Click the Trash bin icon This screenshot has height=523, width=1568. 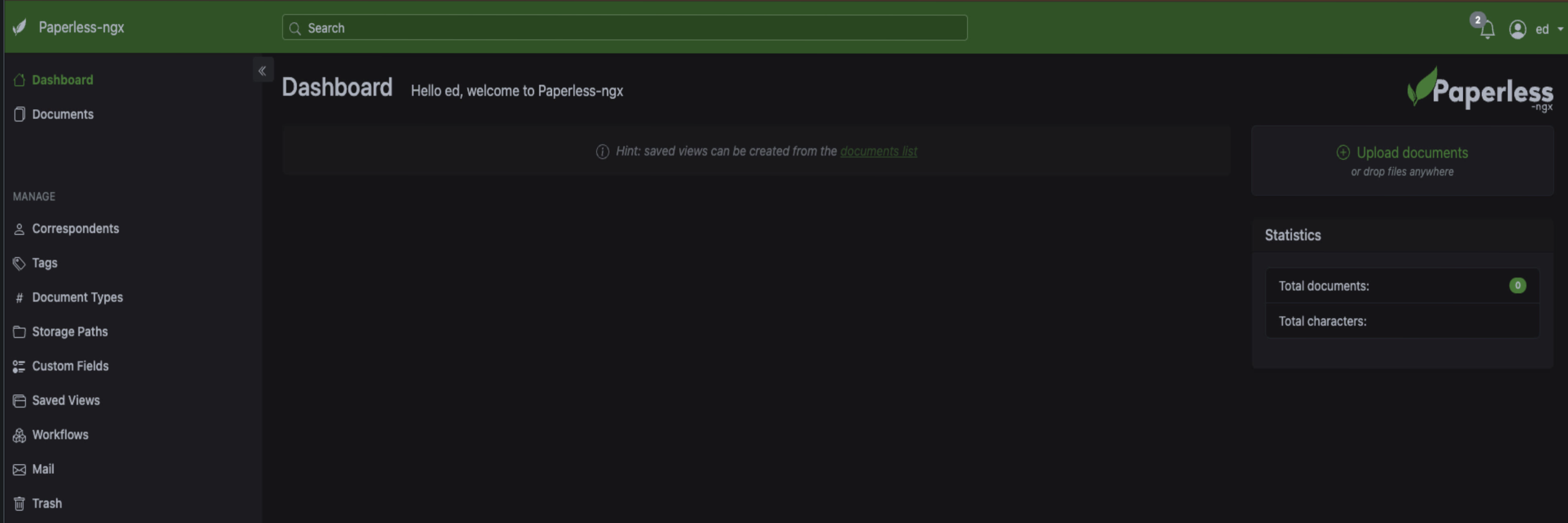pos(20,503)
